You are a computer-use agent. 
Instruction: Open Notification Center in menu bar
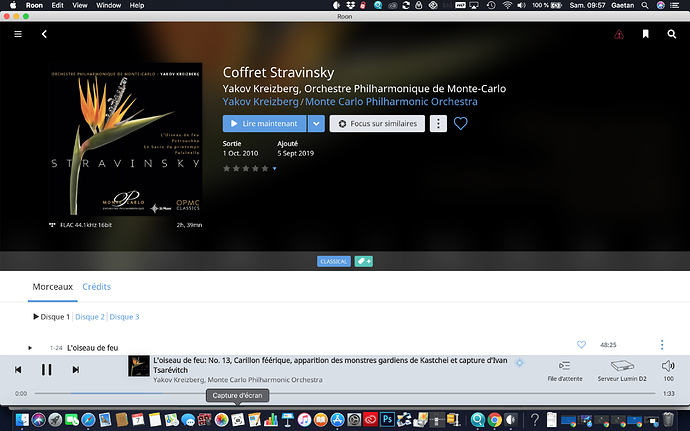point(675,5)
